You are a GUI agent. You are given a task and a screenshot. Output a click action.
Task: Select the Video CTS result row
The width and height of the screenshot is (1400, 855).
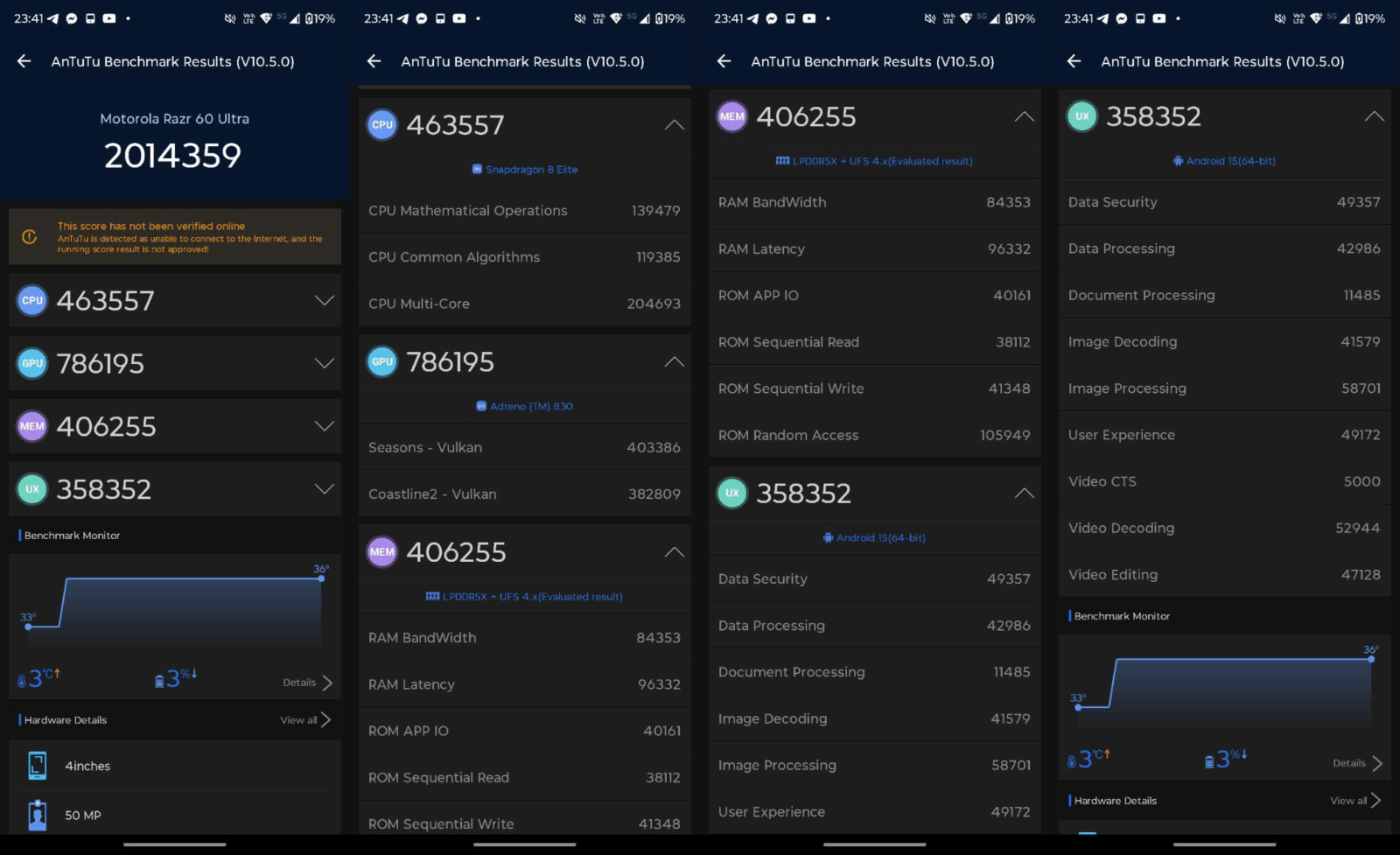[1224, 481]
